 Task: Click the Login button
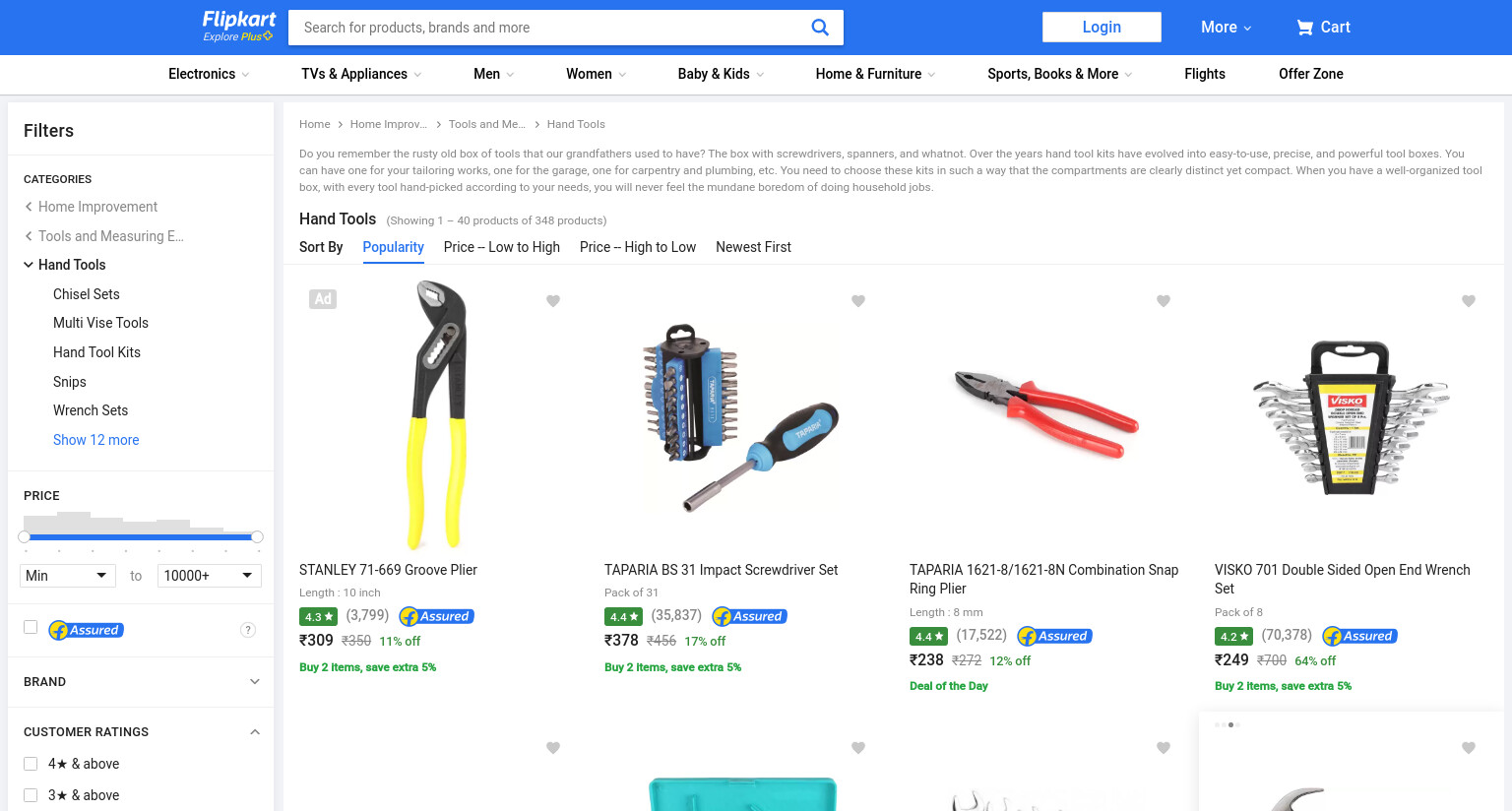(1102, 28)
